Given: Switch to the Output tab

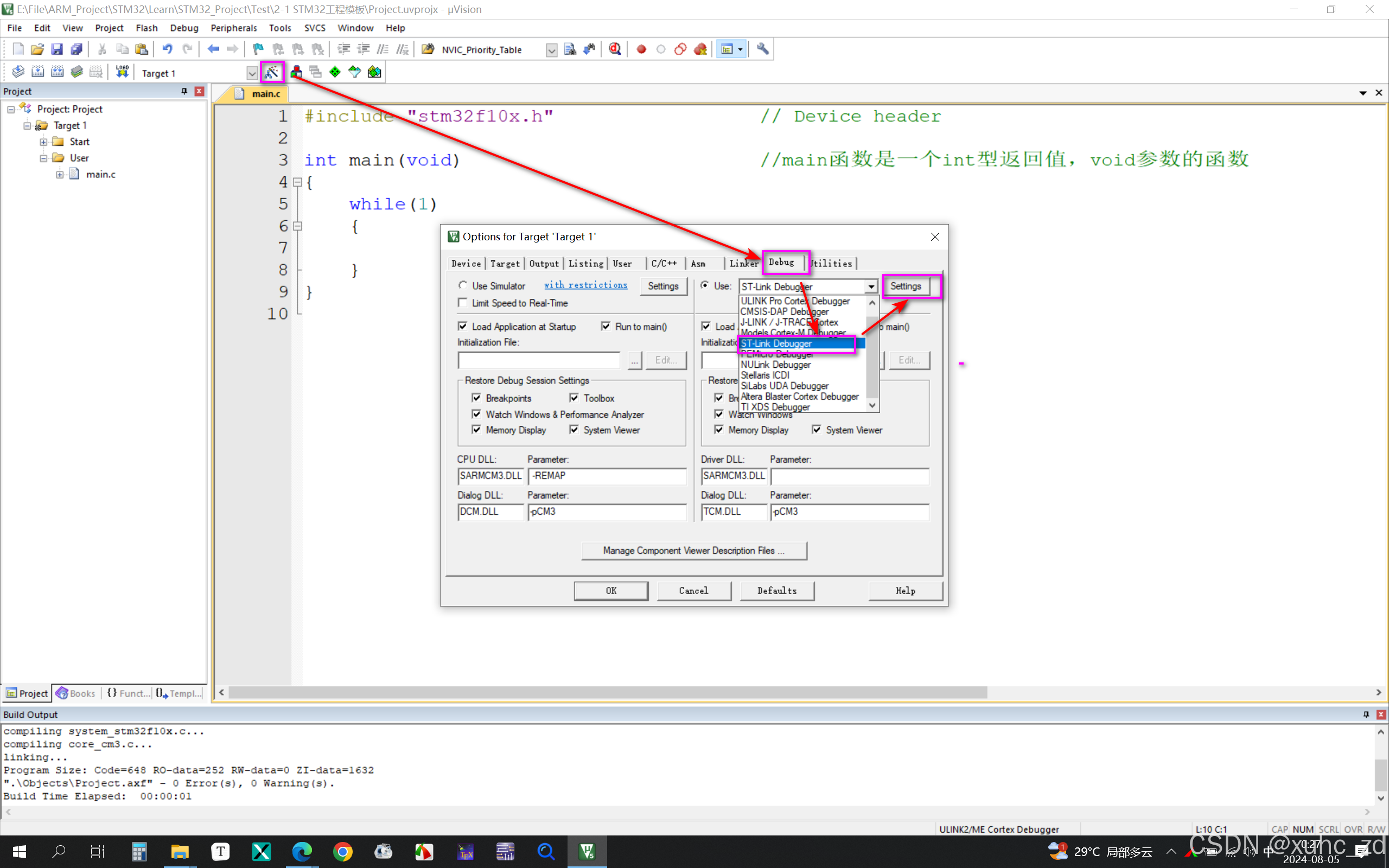Looking at the screenshot, I should pos(544,264).
